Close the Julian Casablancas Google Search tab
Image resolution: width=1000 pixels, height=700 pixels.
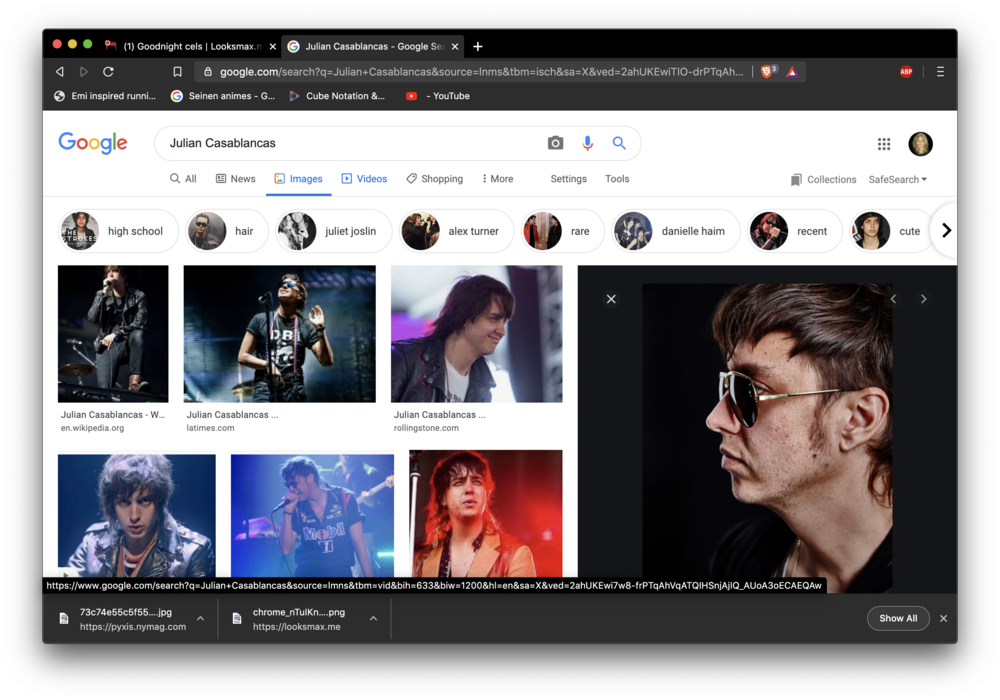pyautogui.click(x=455, y=47)
